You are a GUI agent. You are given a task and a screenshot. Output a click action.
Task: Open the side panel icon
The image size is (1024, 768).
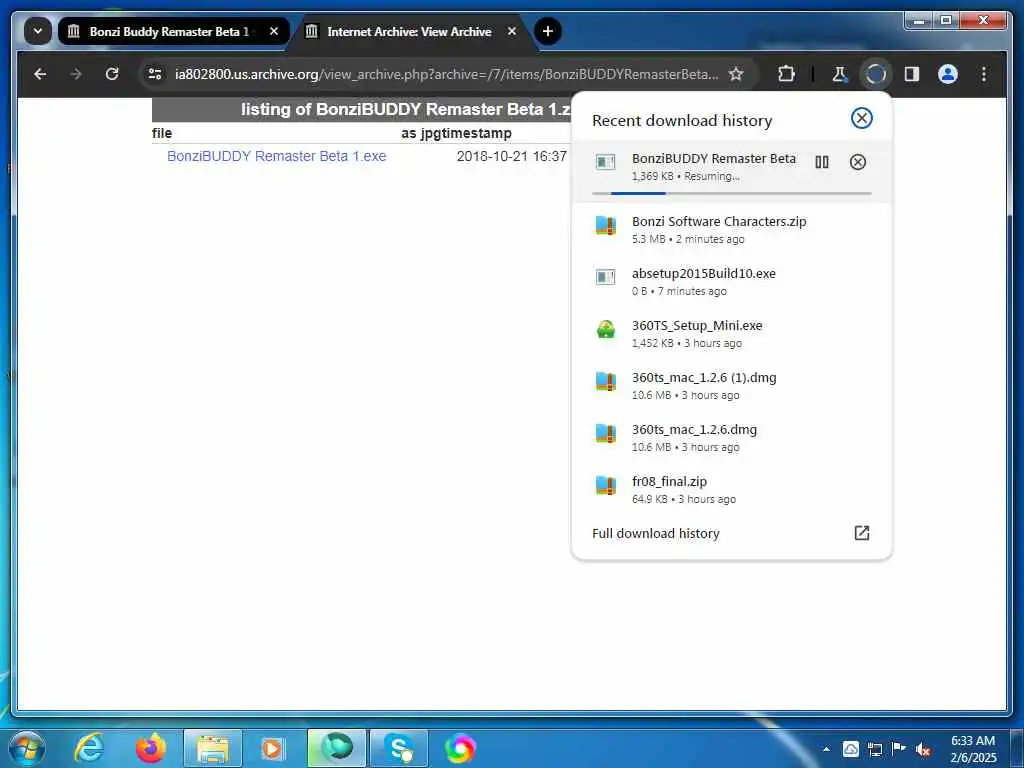912,74
